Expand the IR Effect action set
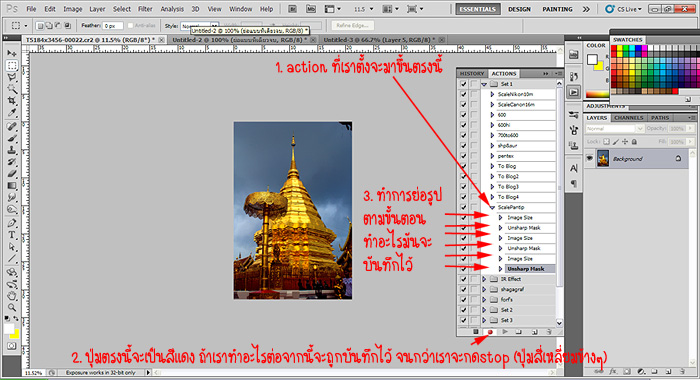 point(484,279)
